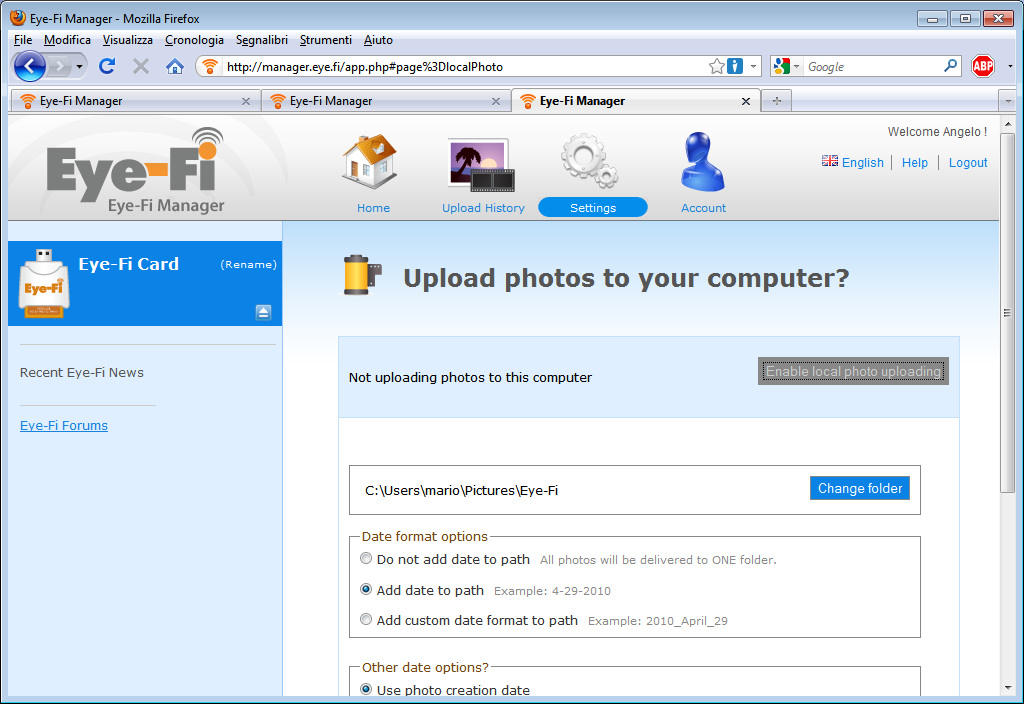Click the scrollbar up arrow

pyautogui.click(x=1008, y=124)
